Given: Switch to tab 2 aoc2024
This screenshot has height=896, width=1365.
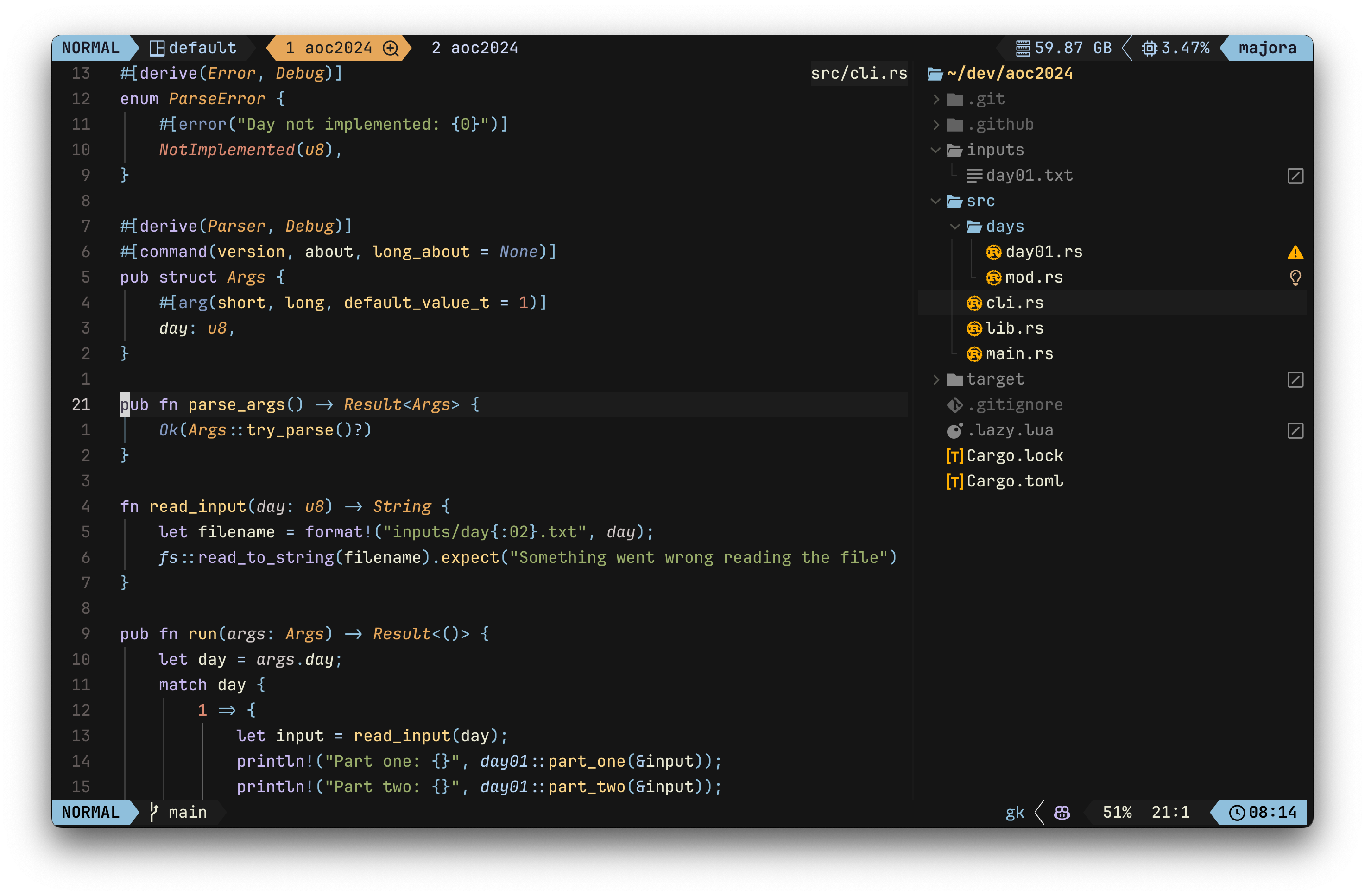Looking at the screenshot, I should [474, 48].
